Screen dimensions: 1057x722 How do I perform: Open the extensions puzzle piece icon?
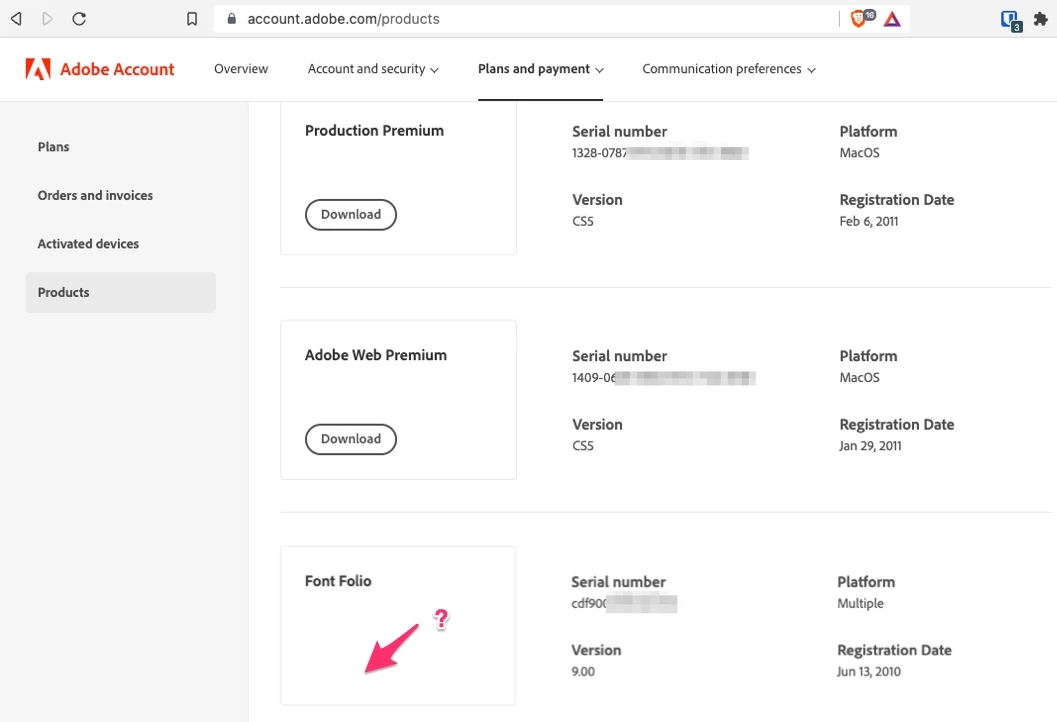pyautogui.click(x=1041, y=19)
